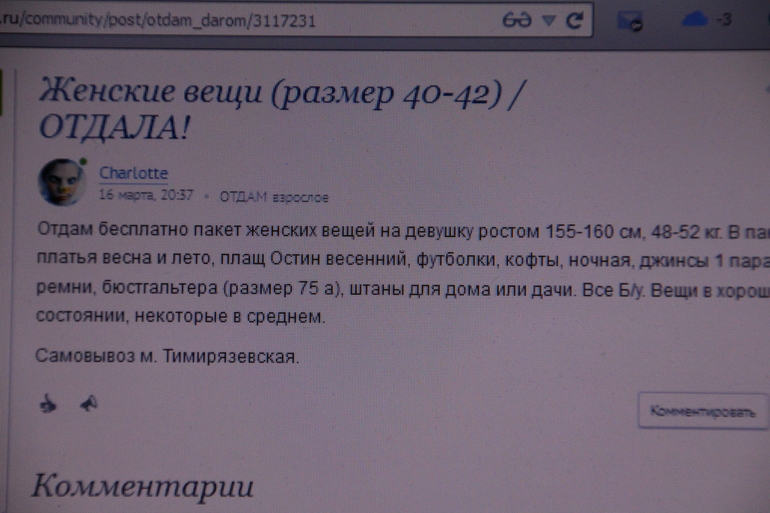Like the post with the thumbs-up icon

47,404
